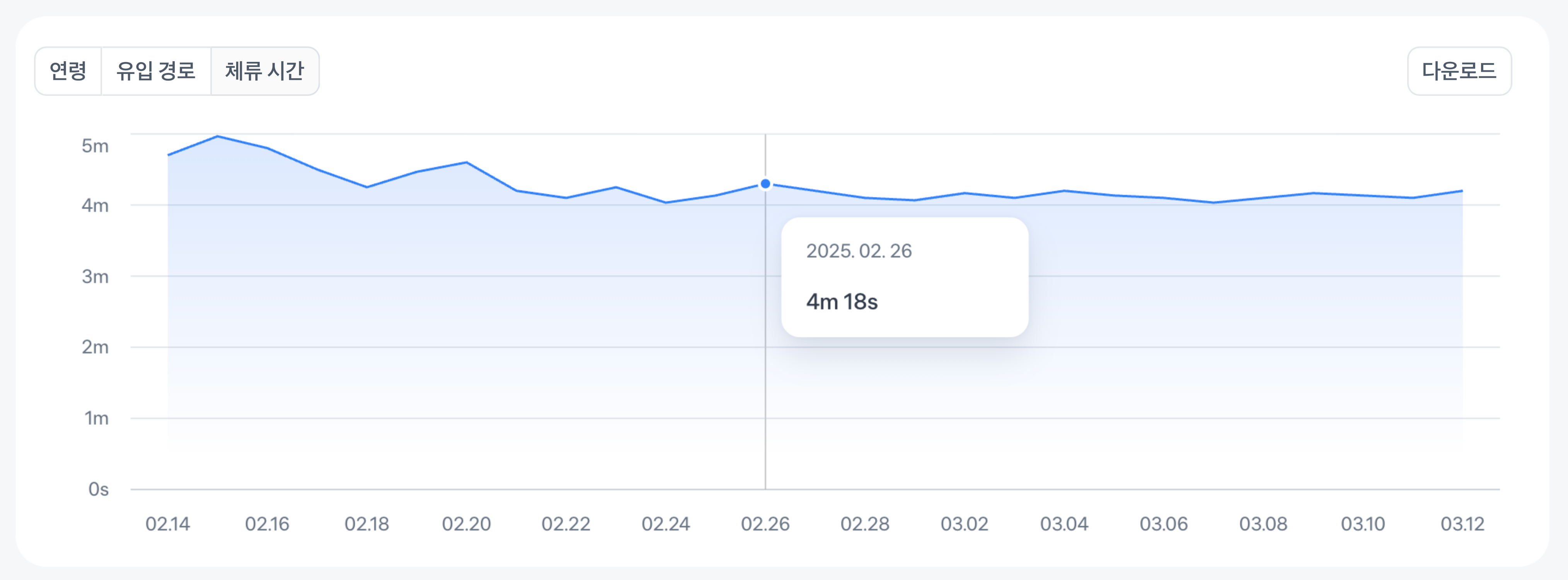Click the 1m y-axis label
Viewport: 1568px width, 580px height.
[96, 418]
